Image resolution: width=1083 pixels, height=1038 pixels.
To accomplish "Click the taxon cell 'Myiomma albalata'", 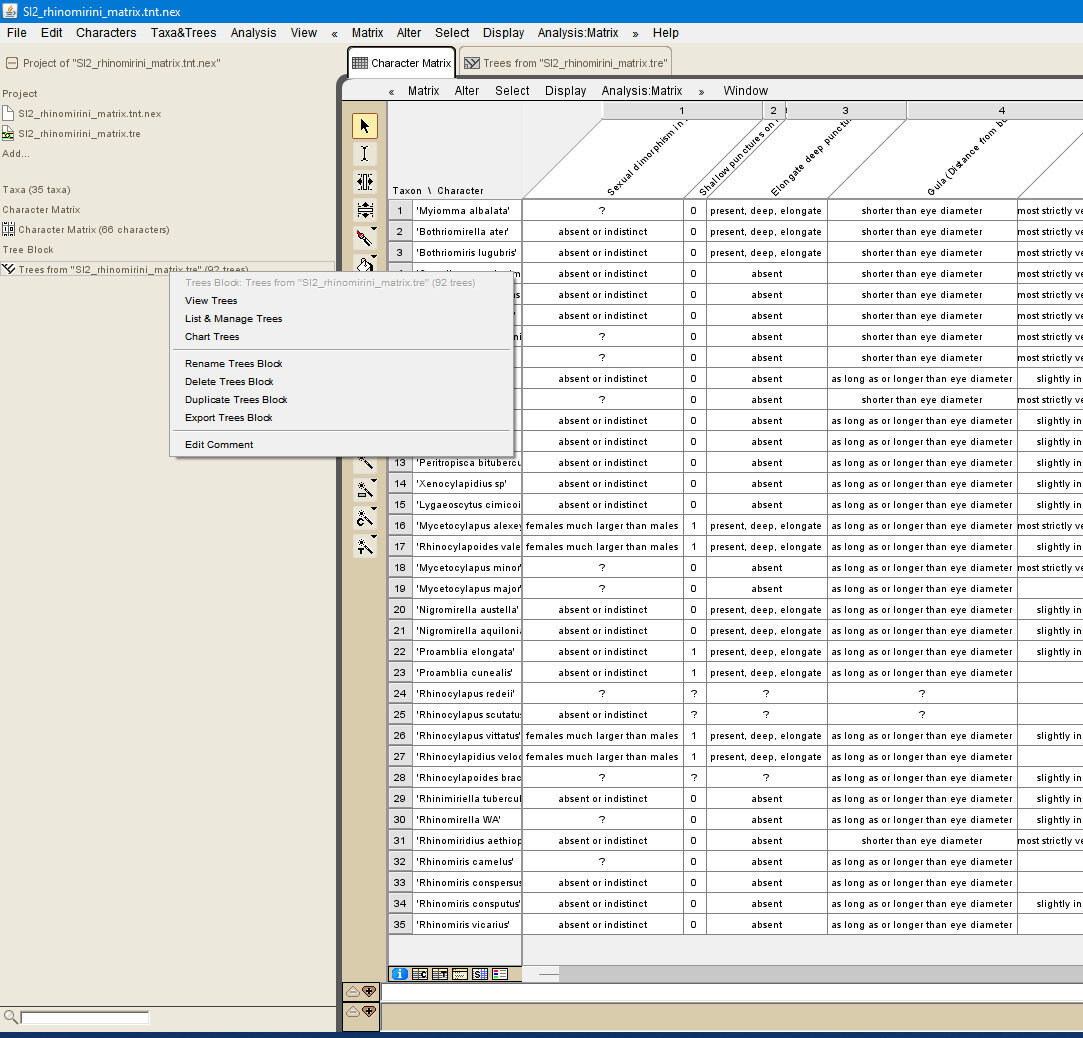I will 467,211.
